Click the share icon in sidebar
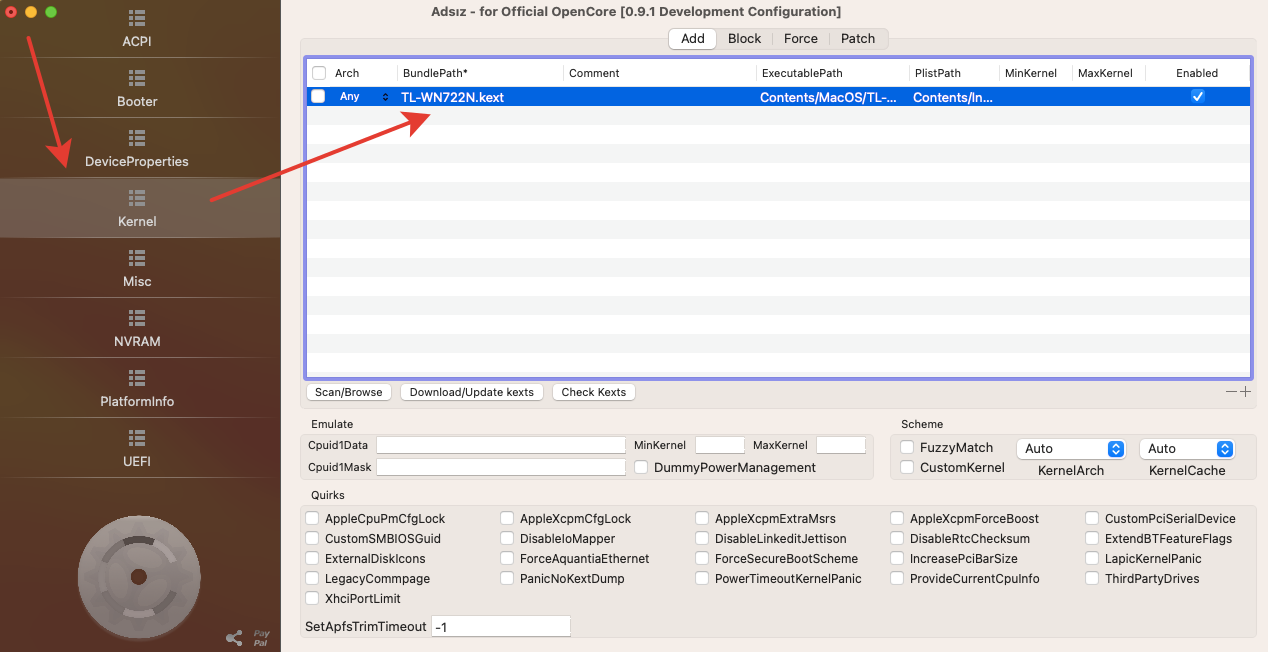The height and width of the screenshot is (652, 1268). tap(234, 637)
